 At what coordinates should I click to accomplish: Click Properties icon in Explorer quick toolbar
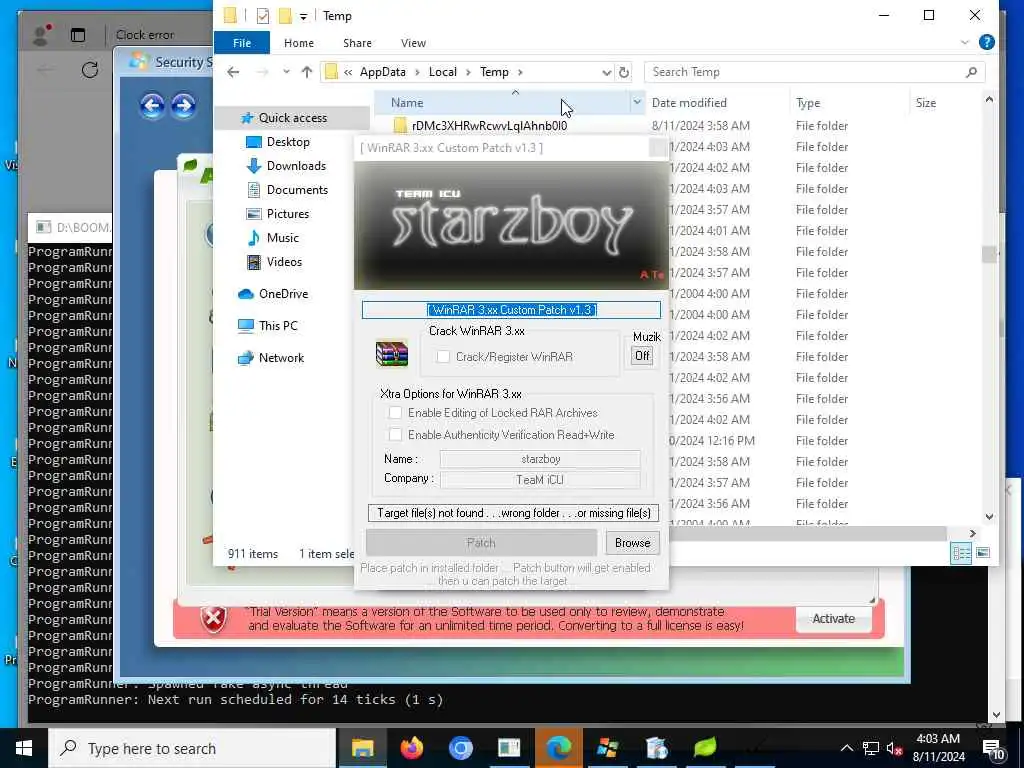pos(263,16)
